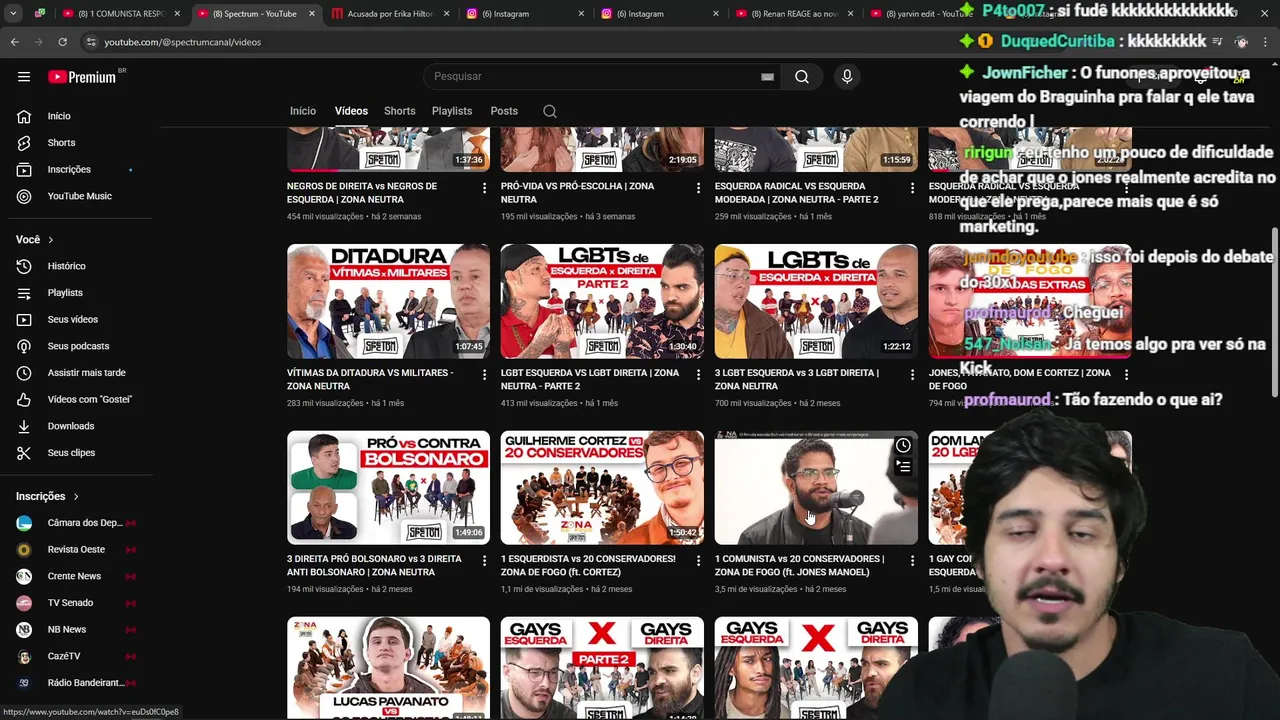Click the browser forward arrow
The height and width of the screenshot is (720, 1280).
pos(38,42)
